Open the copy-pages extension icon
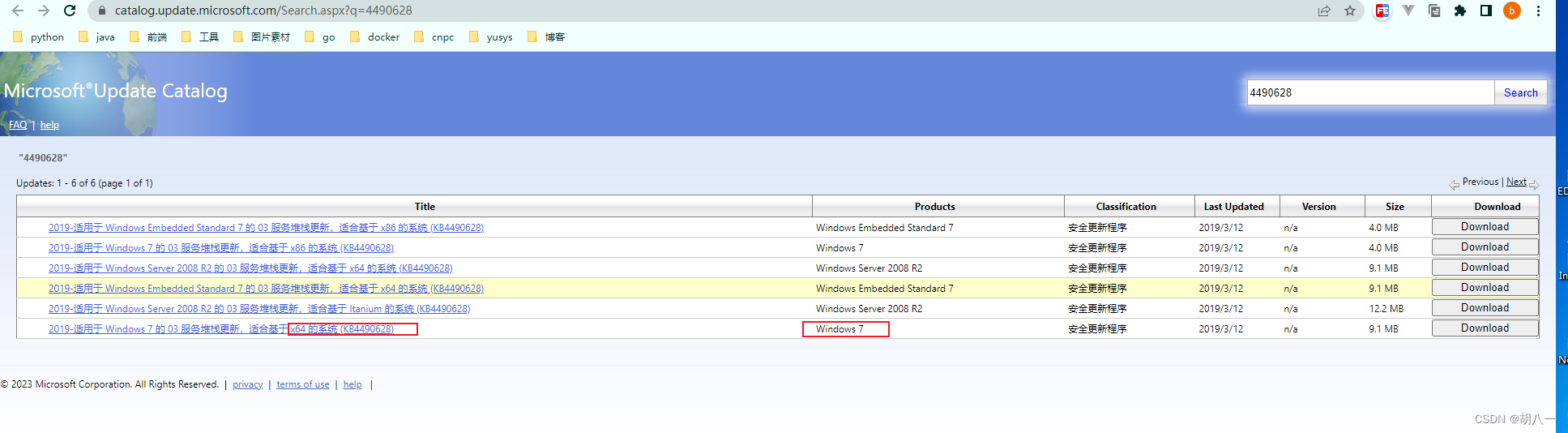The width and height of the screenshot is (1568, 433). pos(1434,11)
